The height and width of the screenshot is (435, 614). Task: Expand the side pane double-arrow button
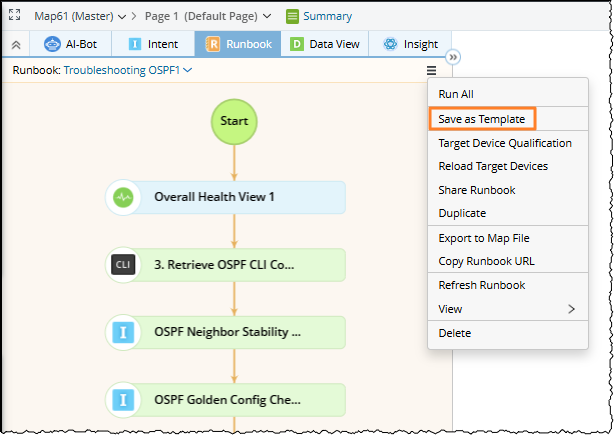[452, 57]
